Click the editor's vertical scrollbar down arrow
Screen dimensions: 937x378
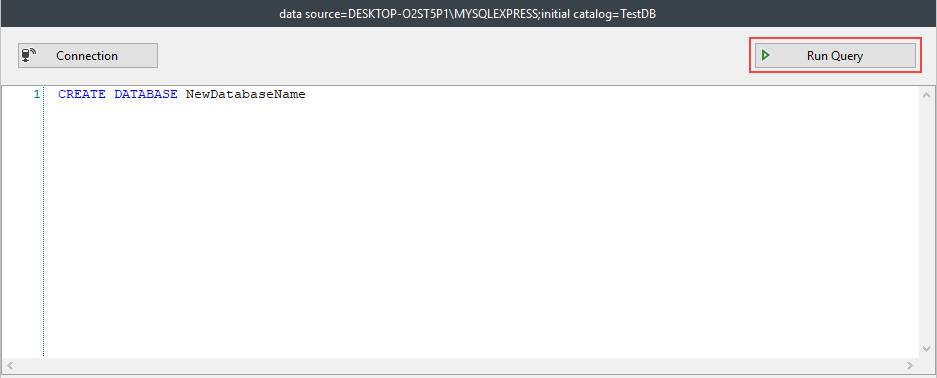[927, 349]
